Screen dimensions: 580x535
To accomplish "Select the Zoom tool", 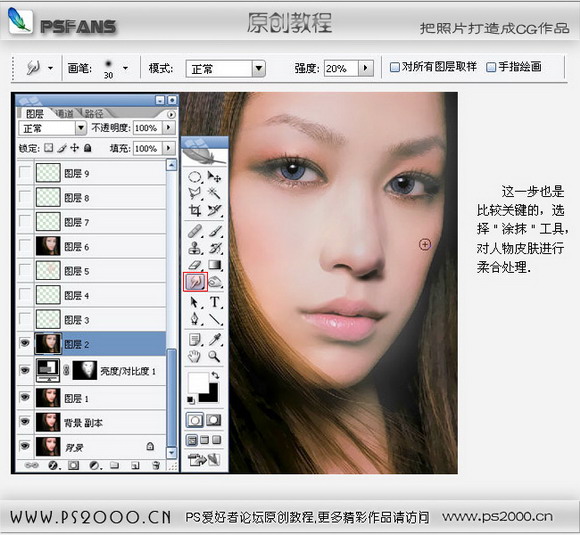I will (x=214, y=356).
